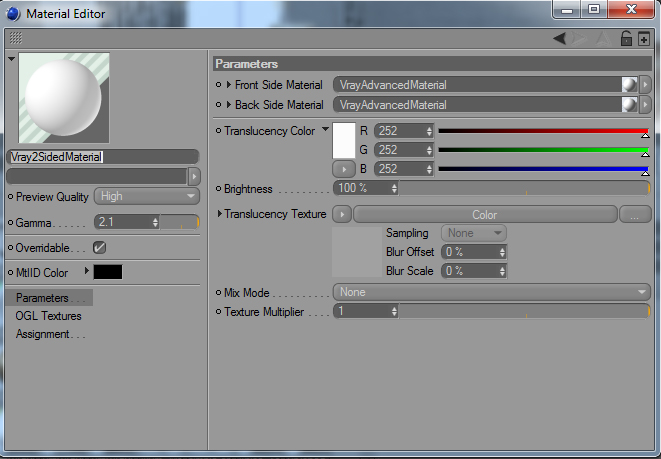This screenshot has width=661, height=459.
Task: Open the Preview Quality dropdown
Action: click(147, 196)
